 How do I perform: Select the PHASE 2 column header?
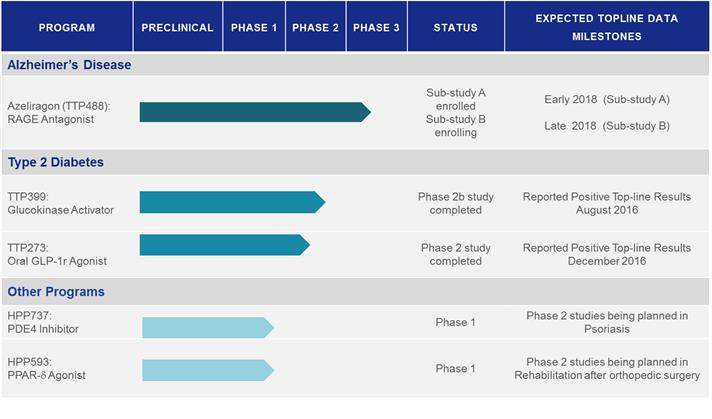(315, 27)
